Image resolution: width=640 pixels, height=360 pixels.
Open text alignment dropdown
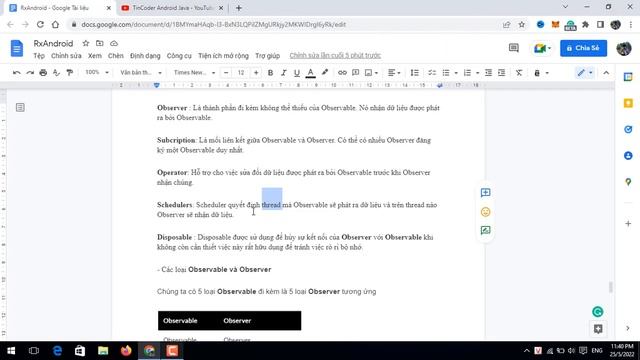click(393, 73)
